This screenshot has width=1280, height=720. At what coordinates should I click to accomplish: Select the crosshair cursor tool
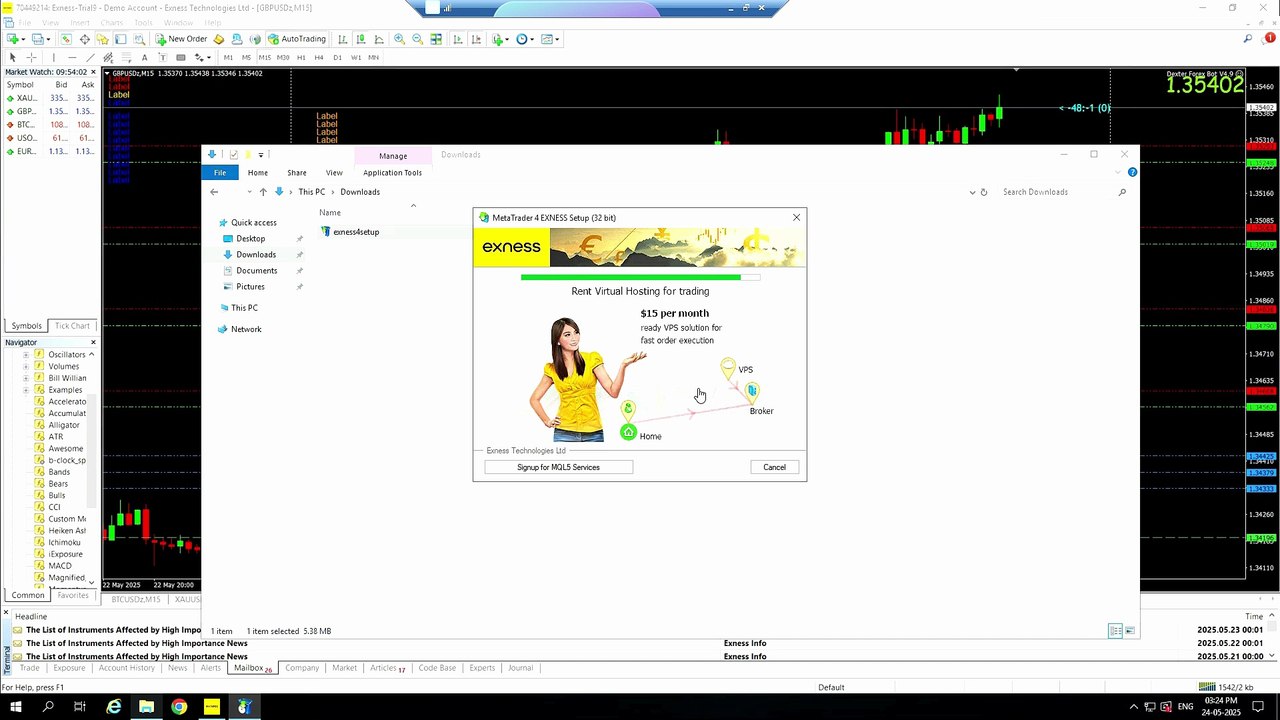coord(31,57)
